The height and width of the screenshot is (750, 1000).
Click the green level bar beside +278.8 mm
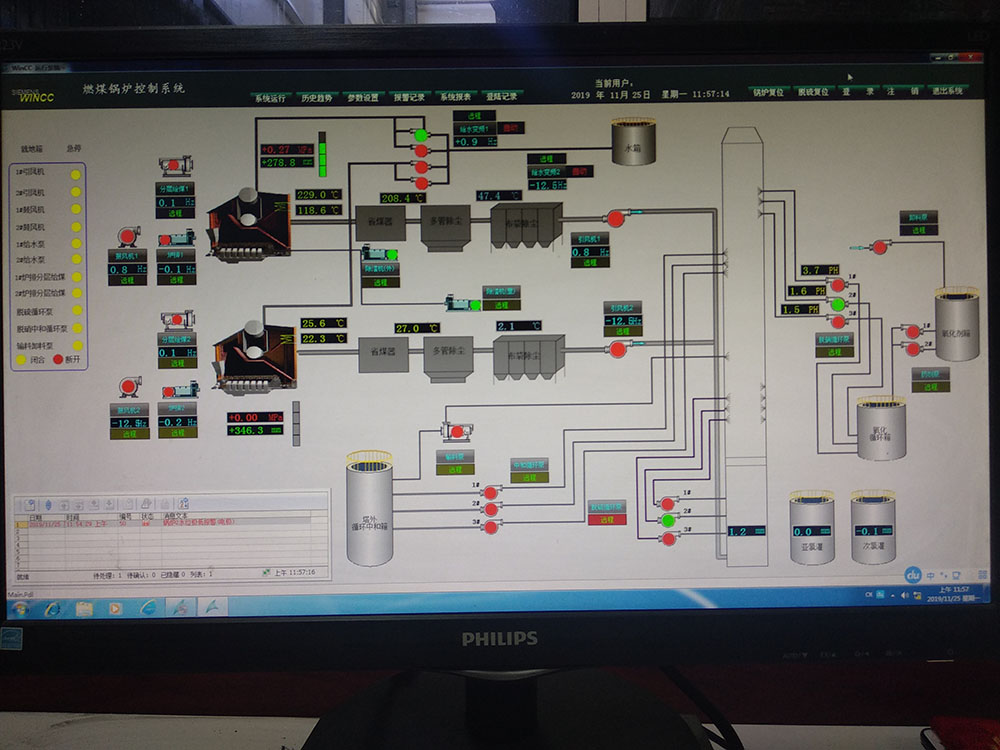(x=322, y=155)
